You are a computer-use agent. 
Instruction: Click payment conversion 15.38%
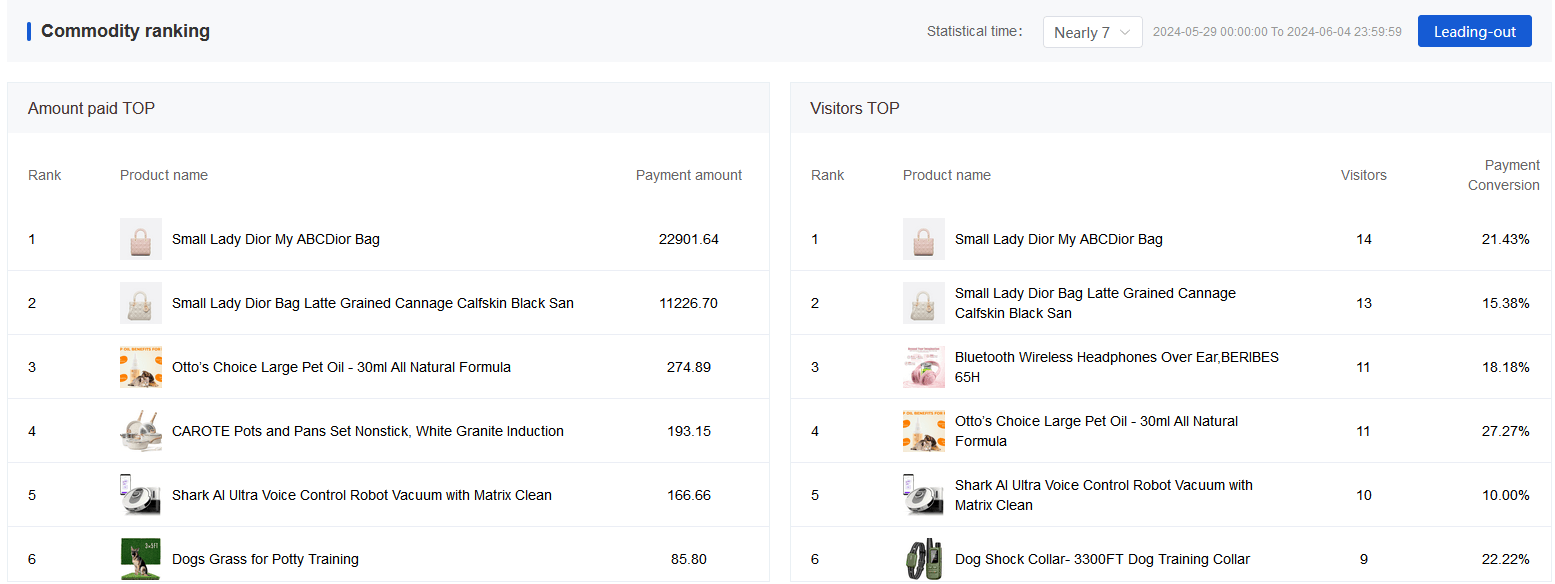pyautogui.click(x=1505, y=303)
